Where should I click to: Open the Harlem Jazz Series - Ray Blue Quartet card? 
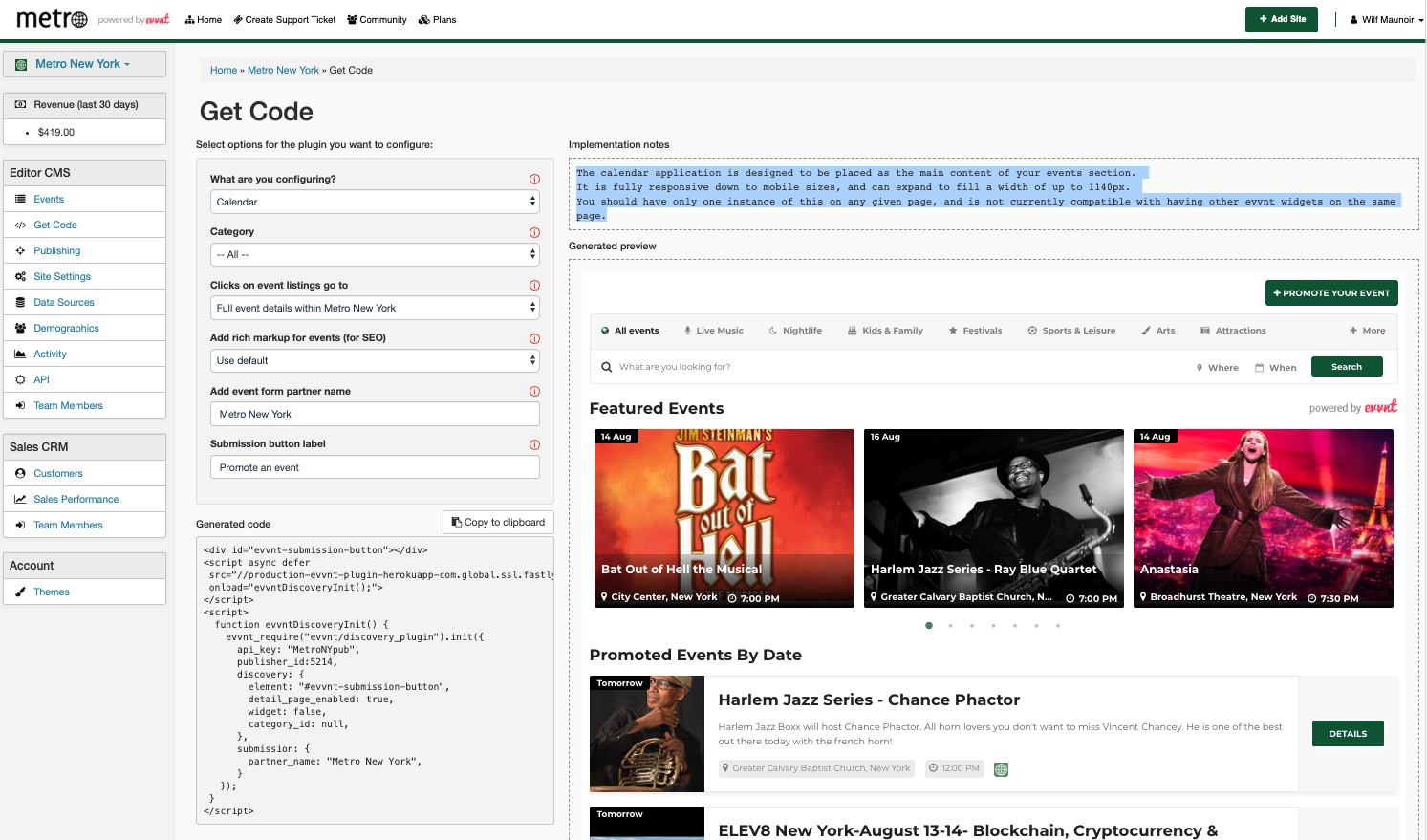pyautogui.click(x=994, y=518)
